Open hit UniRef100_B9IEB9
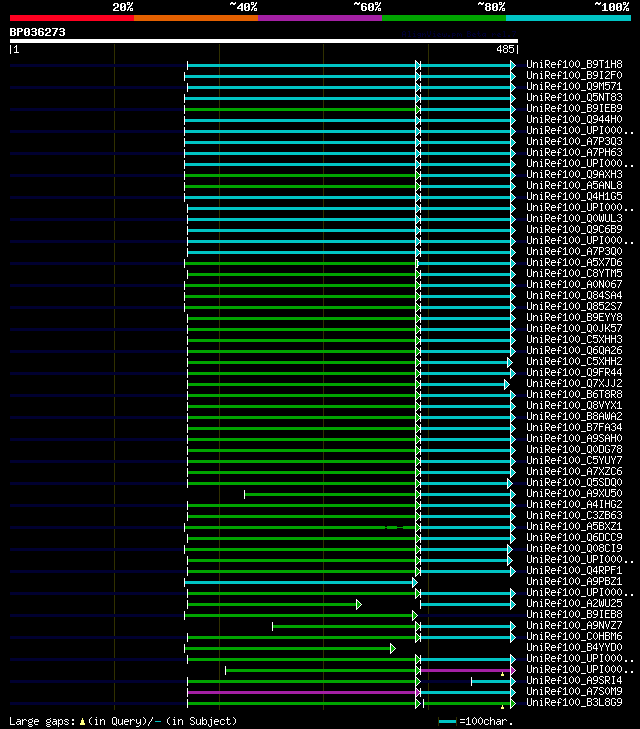The image size is (640, 729). (x=574, y=108)
